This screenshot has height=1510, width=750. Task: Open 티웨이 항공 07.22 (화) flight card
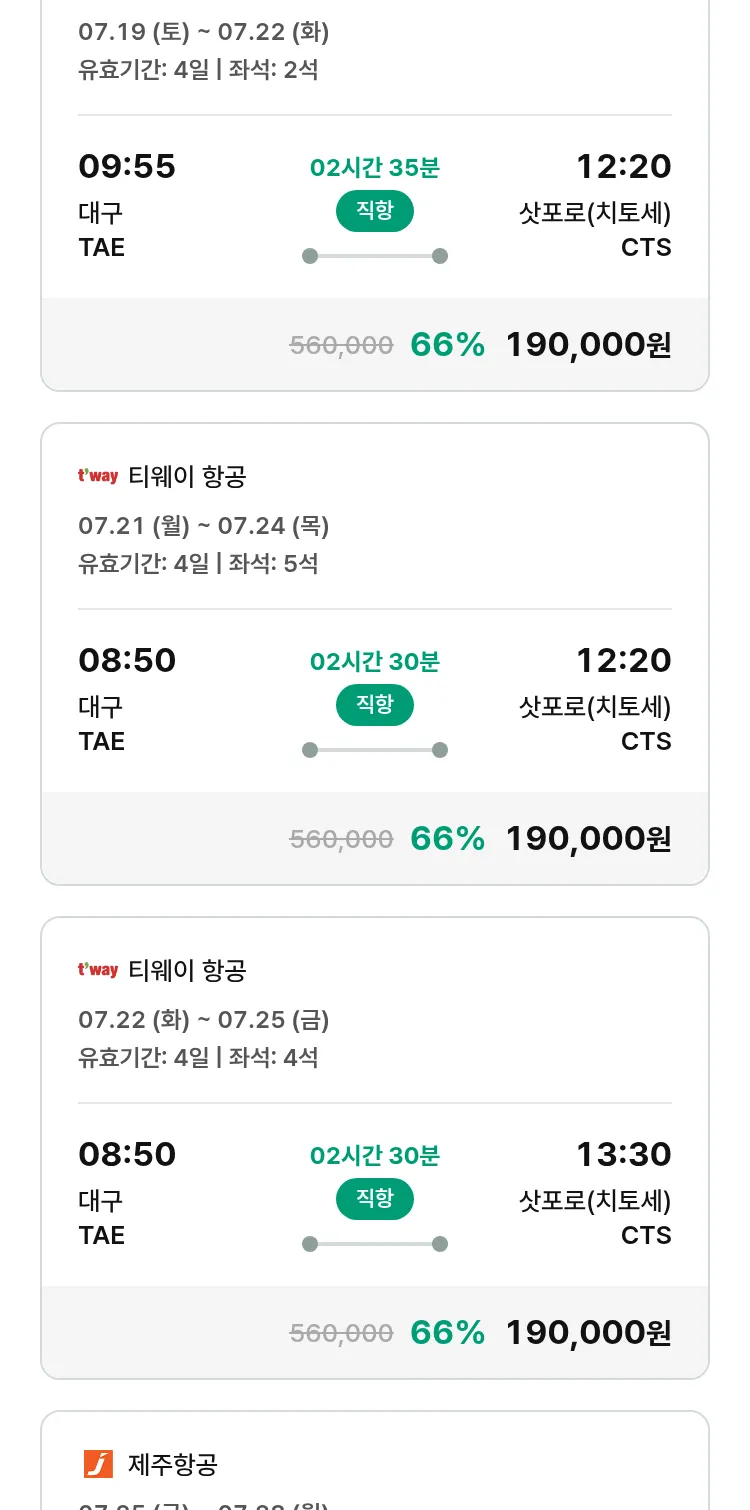[374, 1015]
